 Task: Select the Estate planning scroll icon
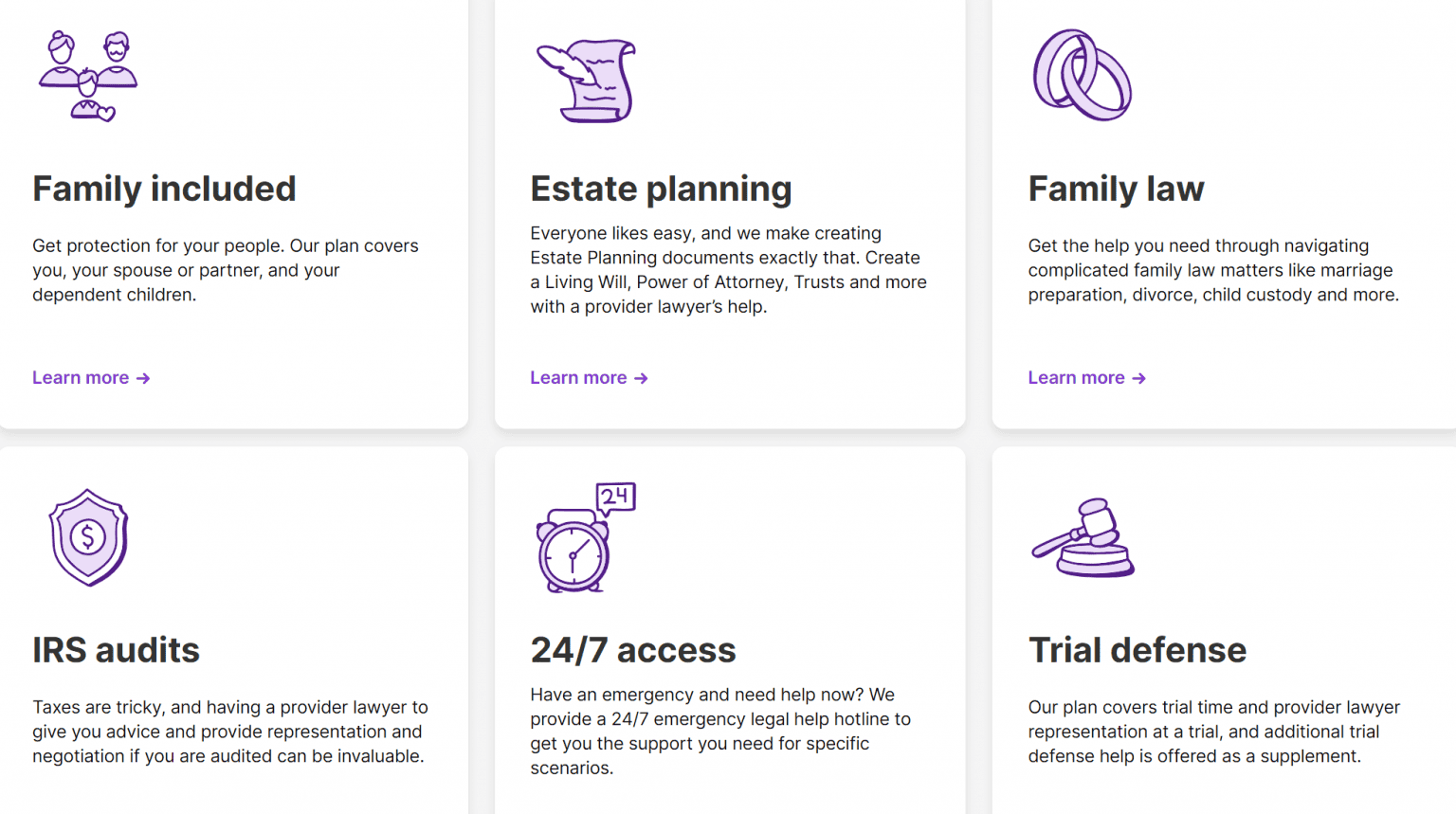pos(585,79)
